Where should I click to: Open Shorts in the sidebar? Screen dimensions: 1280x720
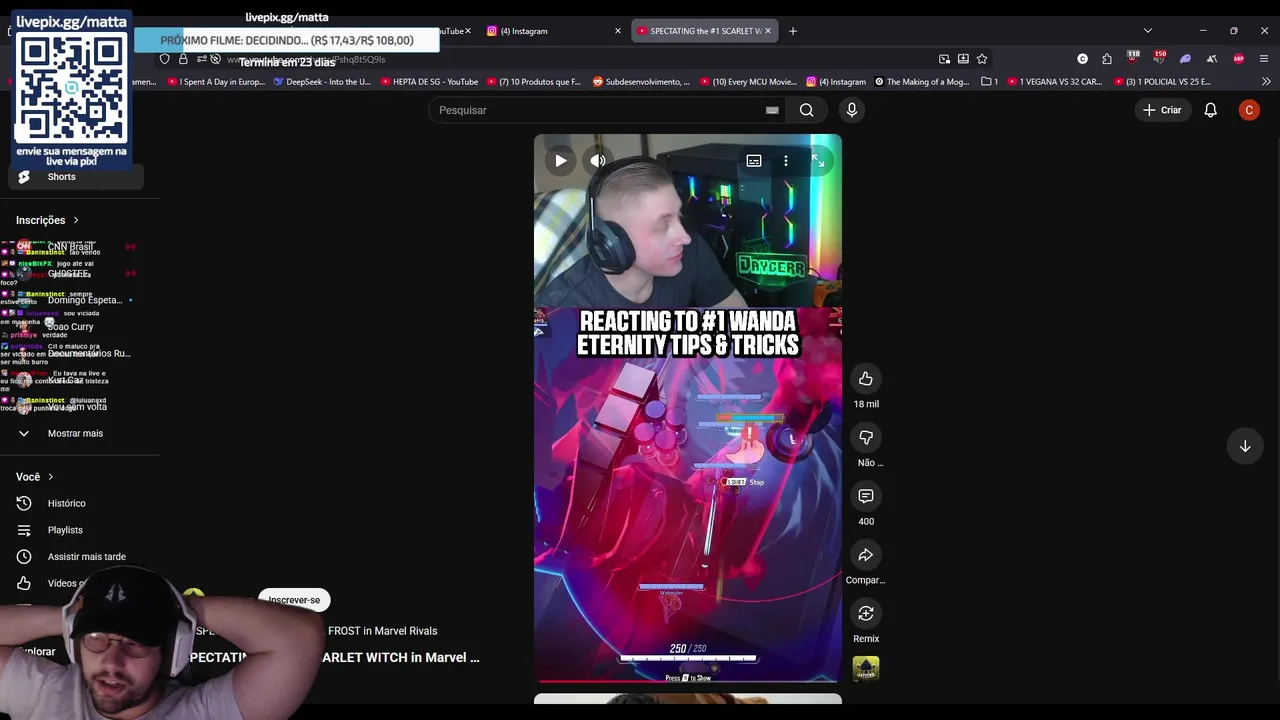point(76,177)
